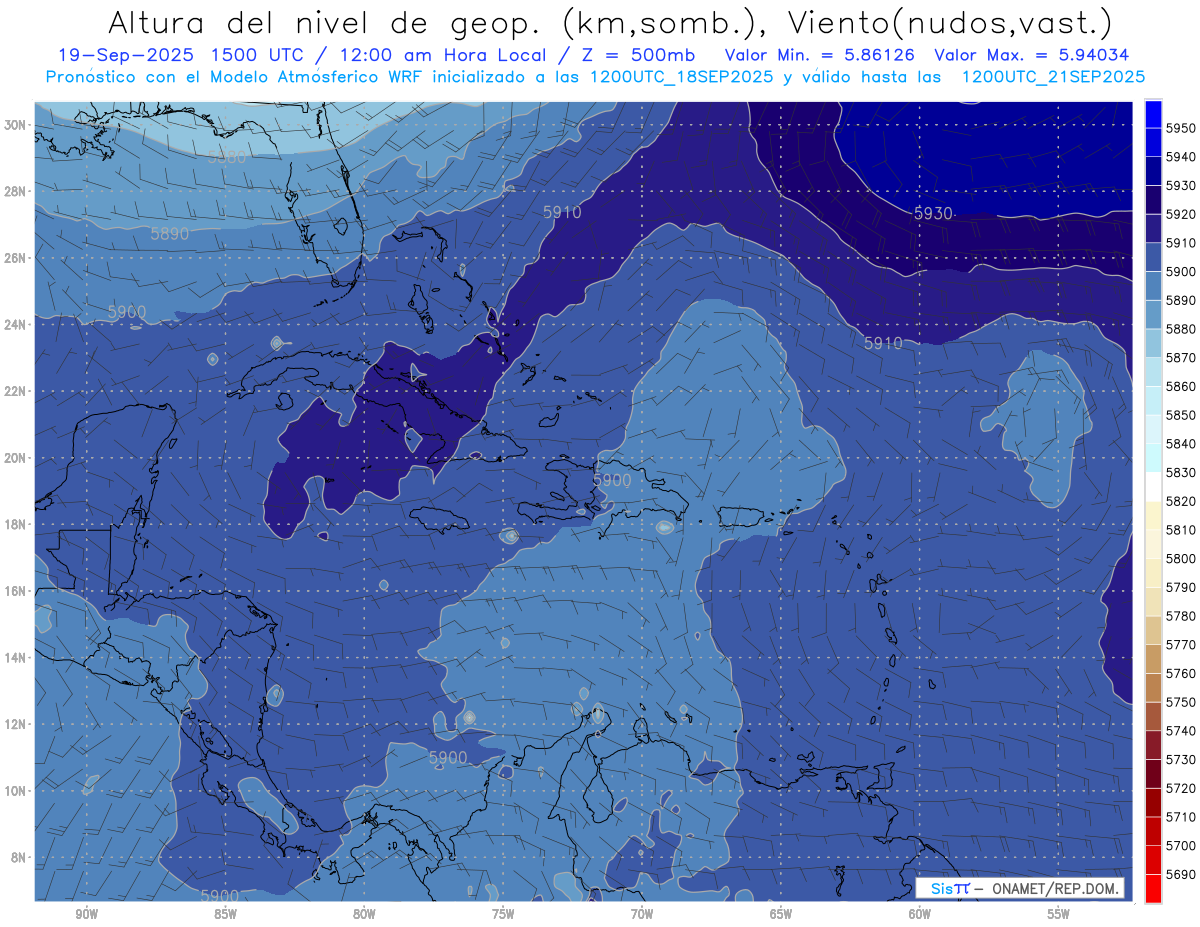Open the SisPI ONAMET/REP.DOM. credit box
Viewport: 1200px width, 927px height.
(x=1019, y=888)
